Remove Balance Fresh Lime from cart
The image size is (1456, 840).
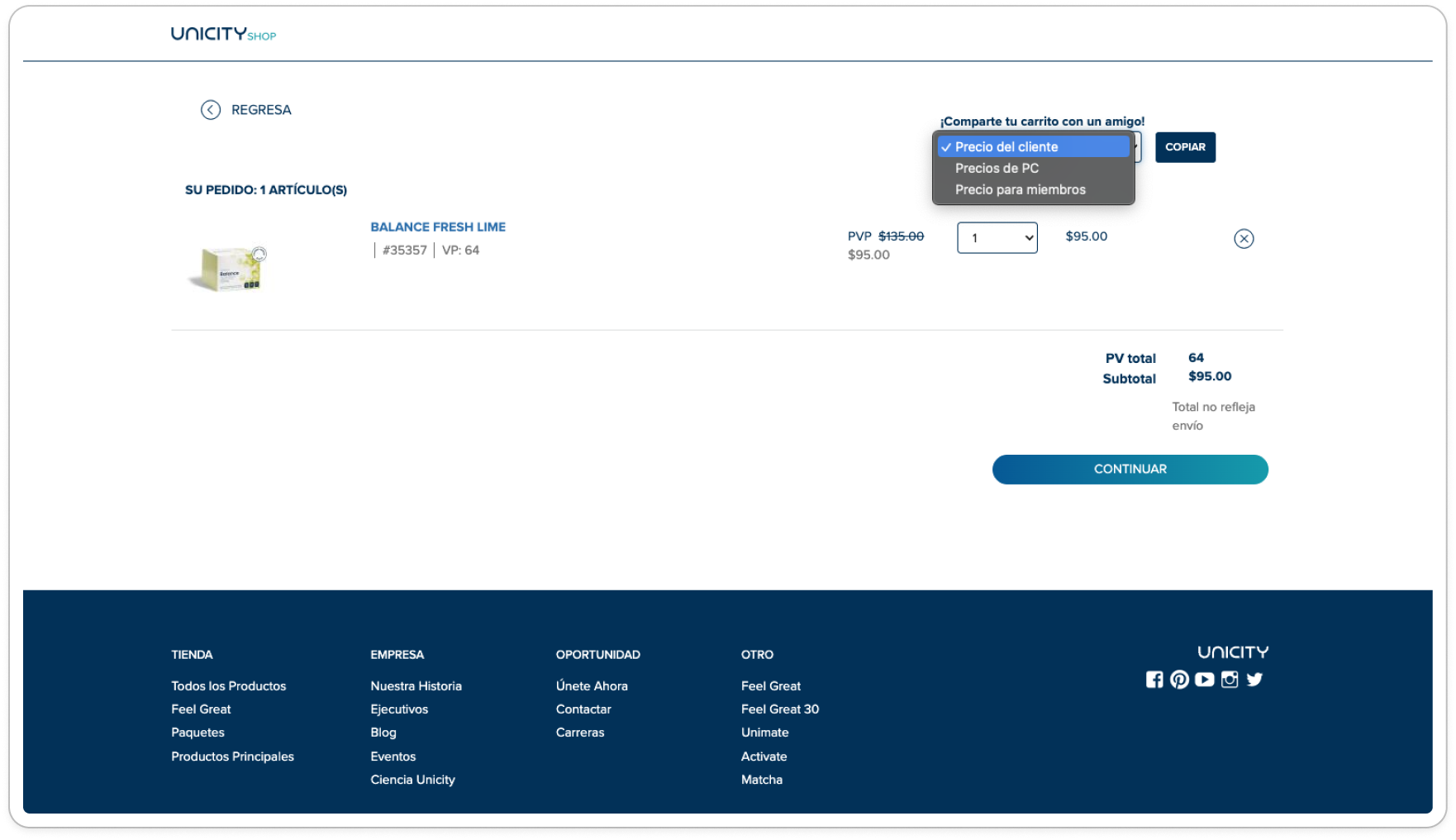tap(1244, 239)
